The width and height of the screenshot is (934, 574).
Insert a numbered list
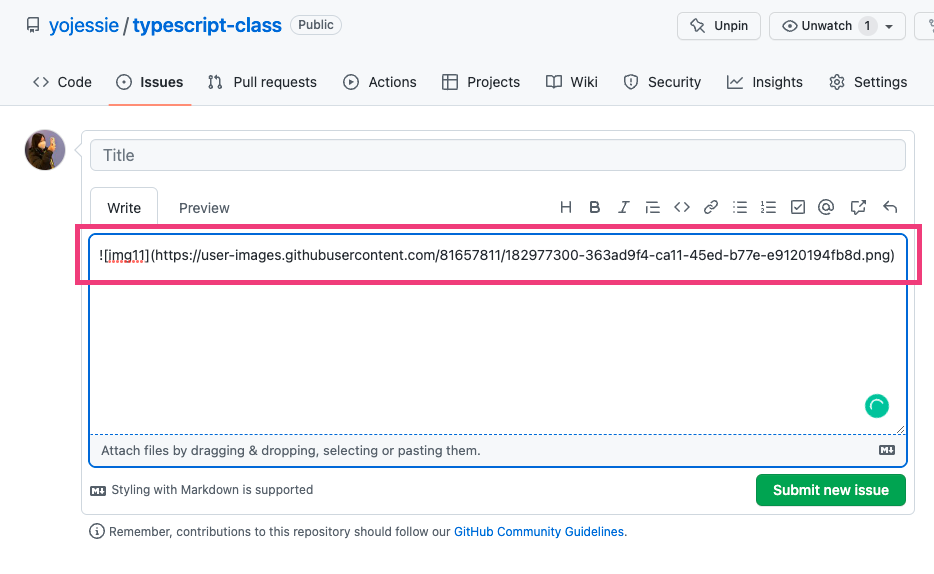coord(768,207)
